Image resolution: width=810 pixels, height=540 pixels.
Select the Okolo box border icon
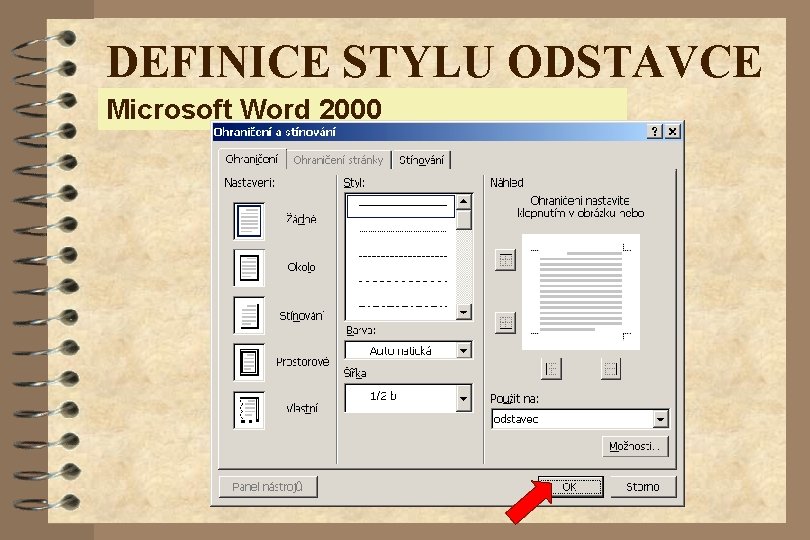tap(249, 268)
